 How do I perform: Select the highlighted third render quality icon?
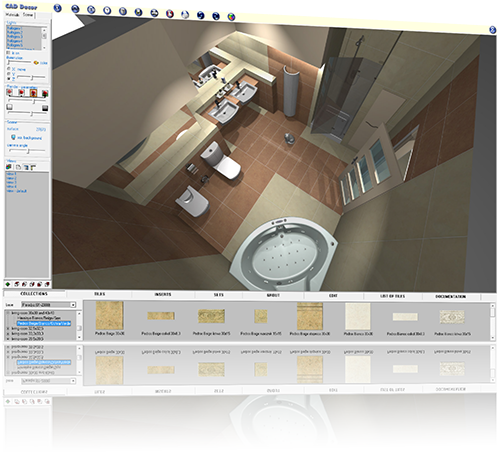(x=33, y=93)
